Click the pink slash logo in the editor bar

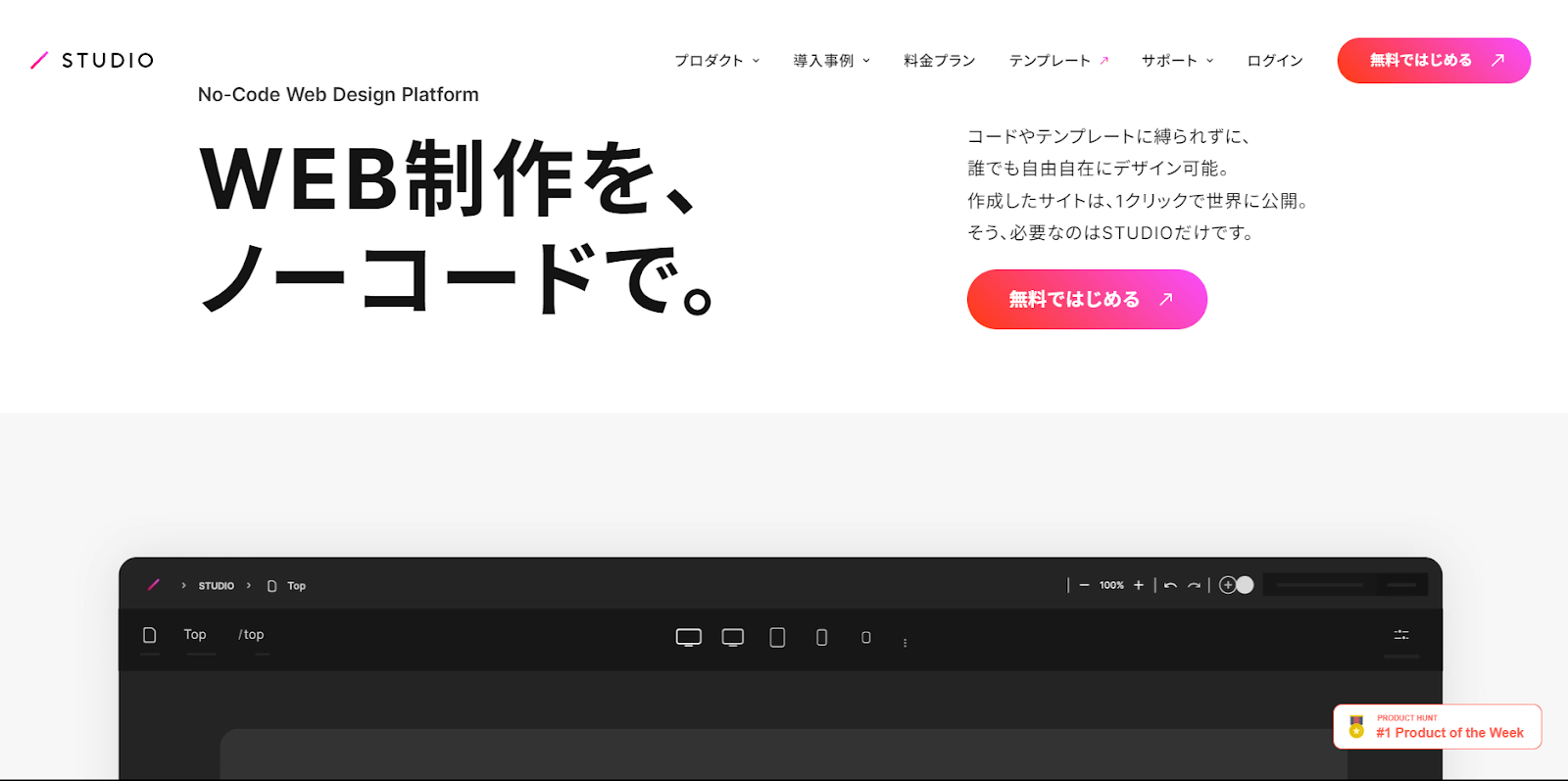[x=153, y=585]
